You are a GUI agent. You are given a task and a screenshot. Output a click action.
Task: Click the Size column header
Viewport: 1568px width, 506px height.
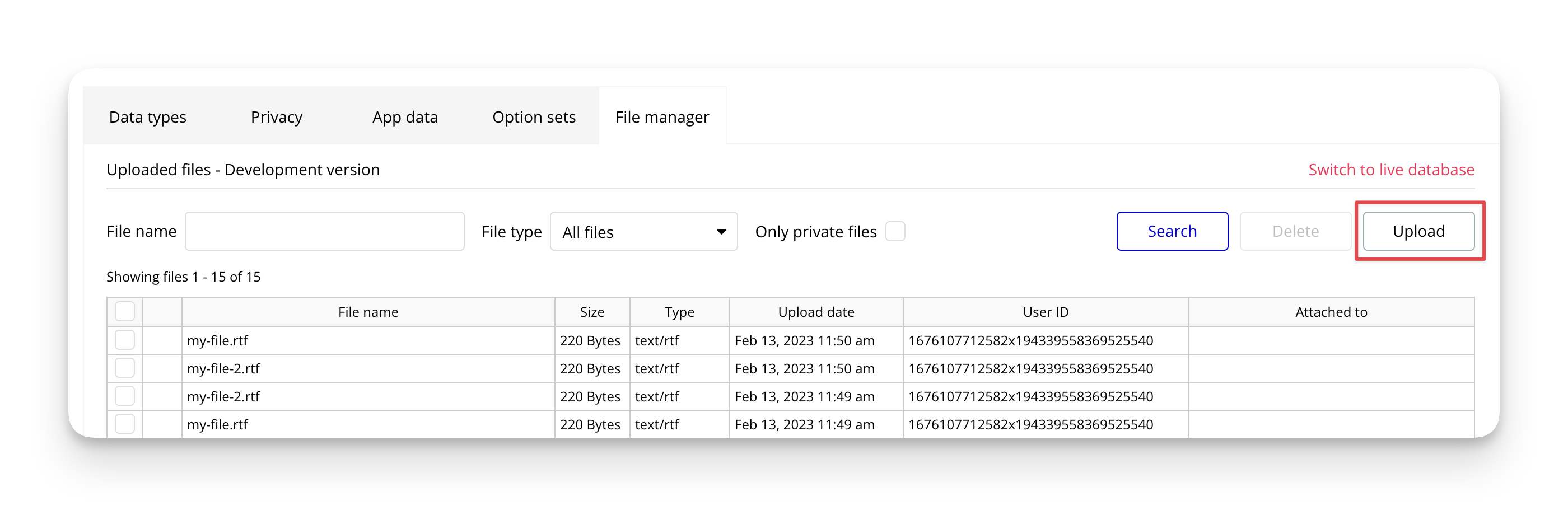(x=592, y=312)
